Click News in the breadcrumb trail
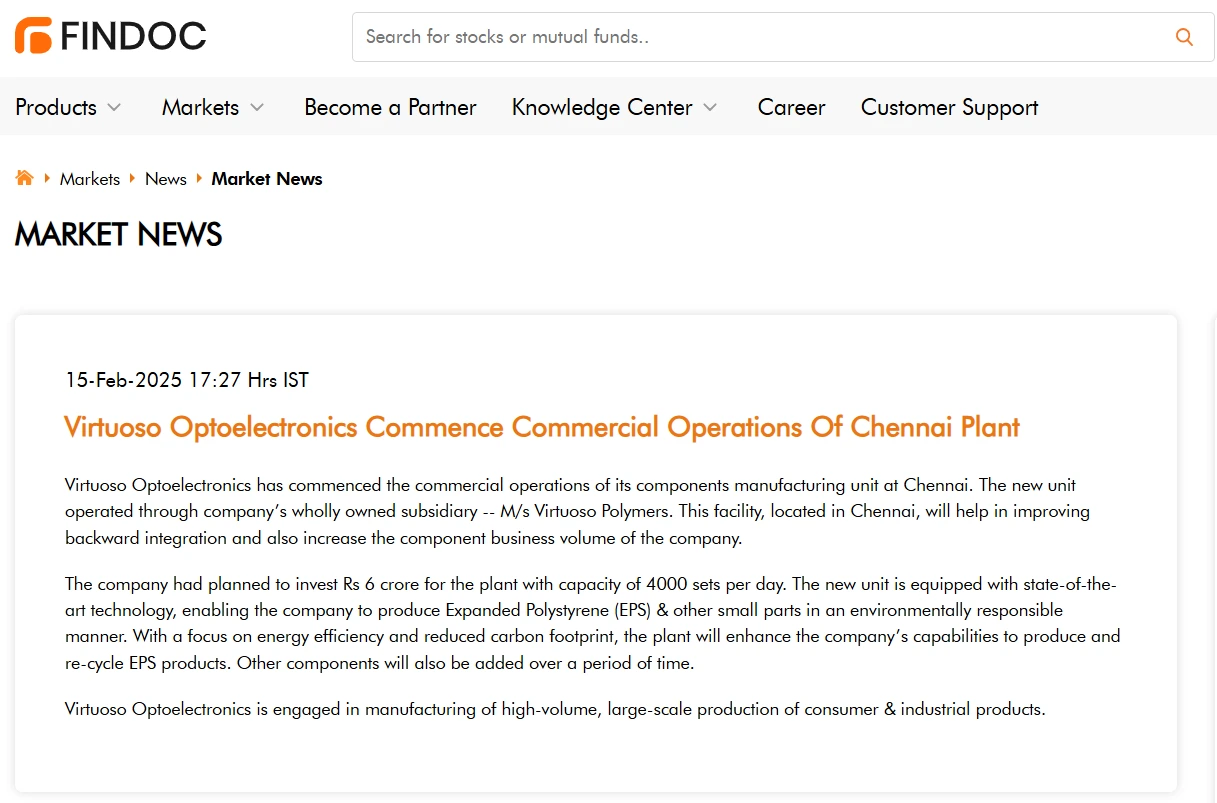 [166, 179]
